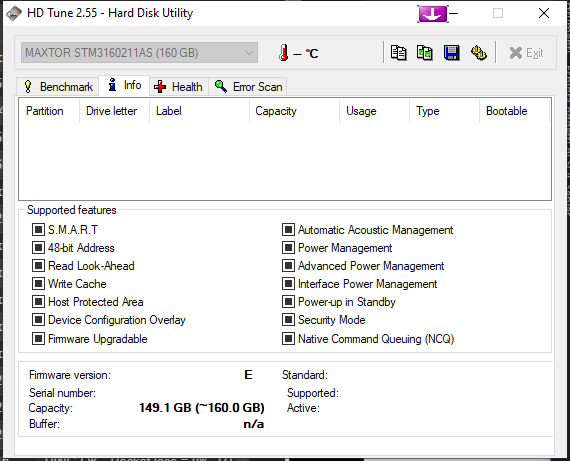Click the Exit button
570x461 pixels.
pos(526,53)
